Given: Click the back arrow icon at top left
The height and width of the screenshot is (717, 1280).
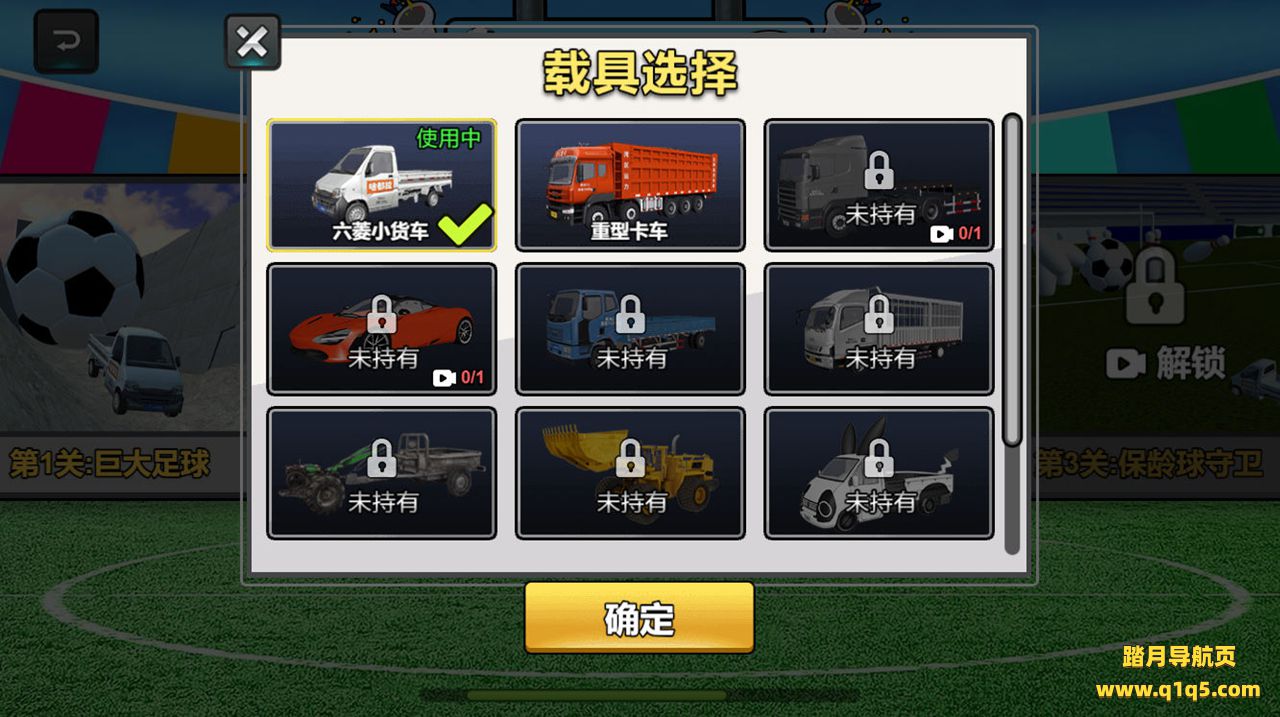Looking at the screenshot, I should tap(66, 42).
